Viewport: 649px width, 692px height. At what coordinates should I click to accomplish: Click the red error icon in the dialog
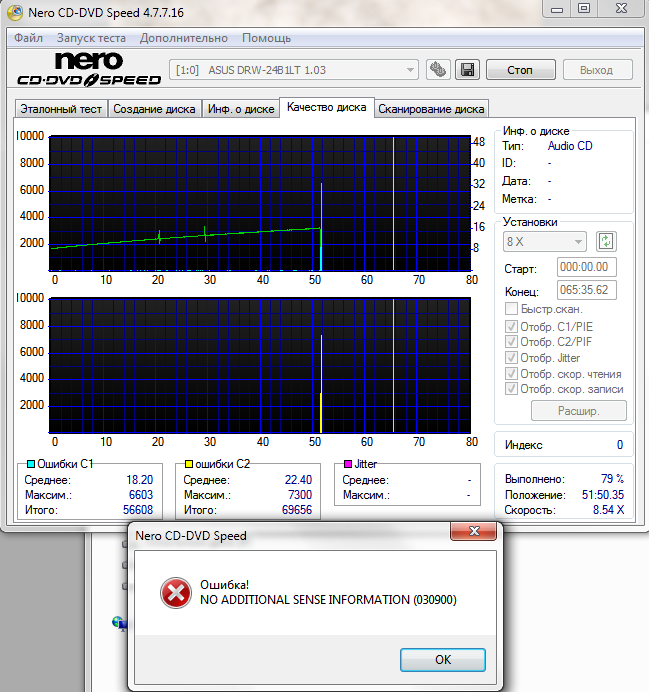pyautogui.click(x=176, y=593)
